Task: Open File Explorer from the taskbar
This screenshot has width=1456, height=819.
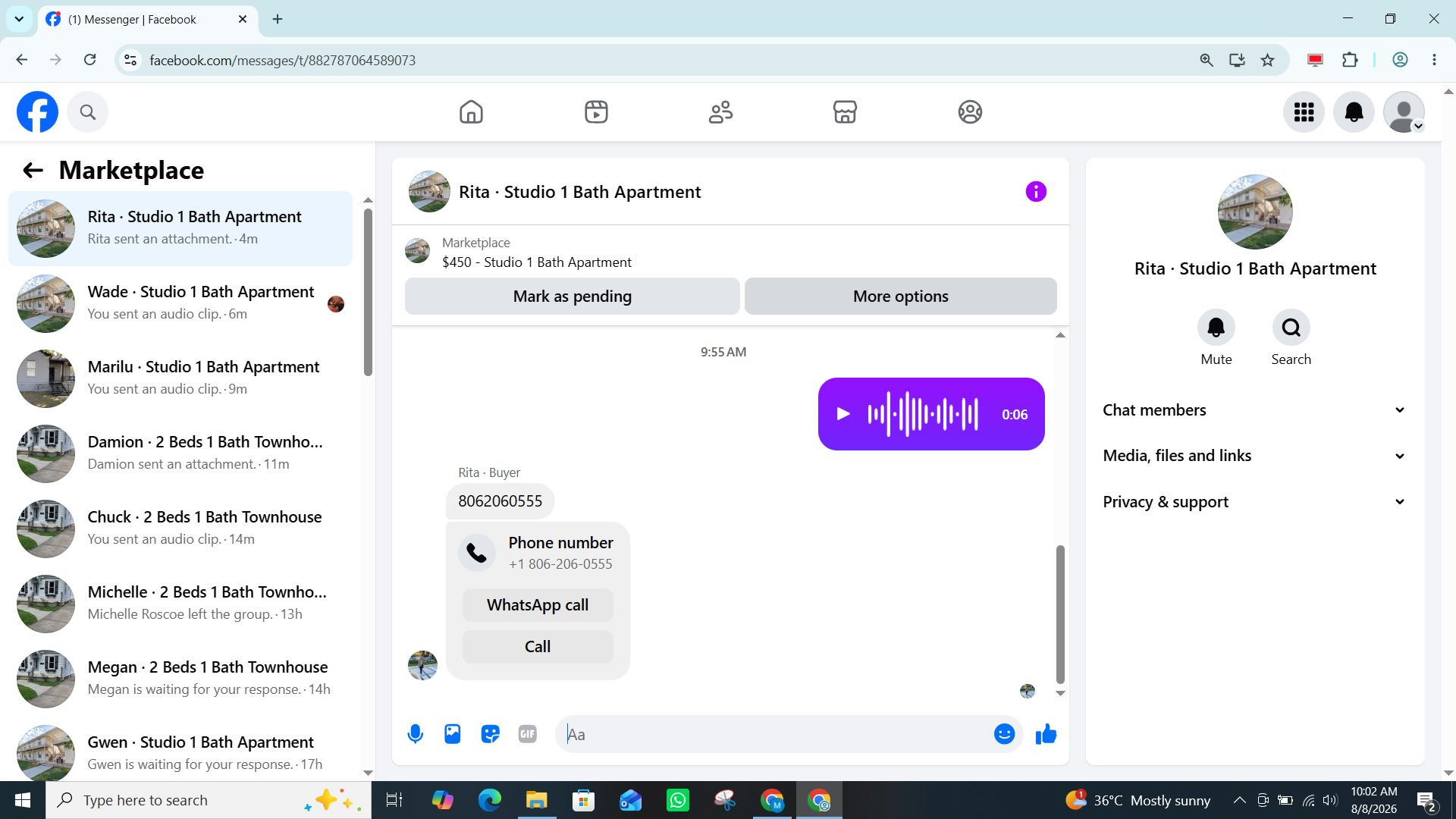Action: [536, 800]
